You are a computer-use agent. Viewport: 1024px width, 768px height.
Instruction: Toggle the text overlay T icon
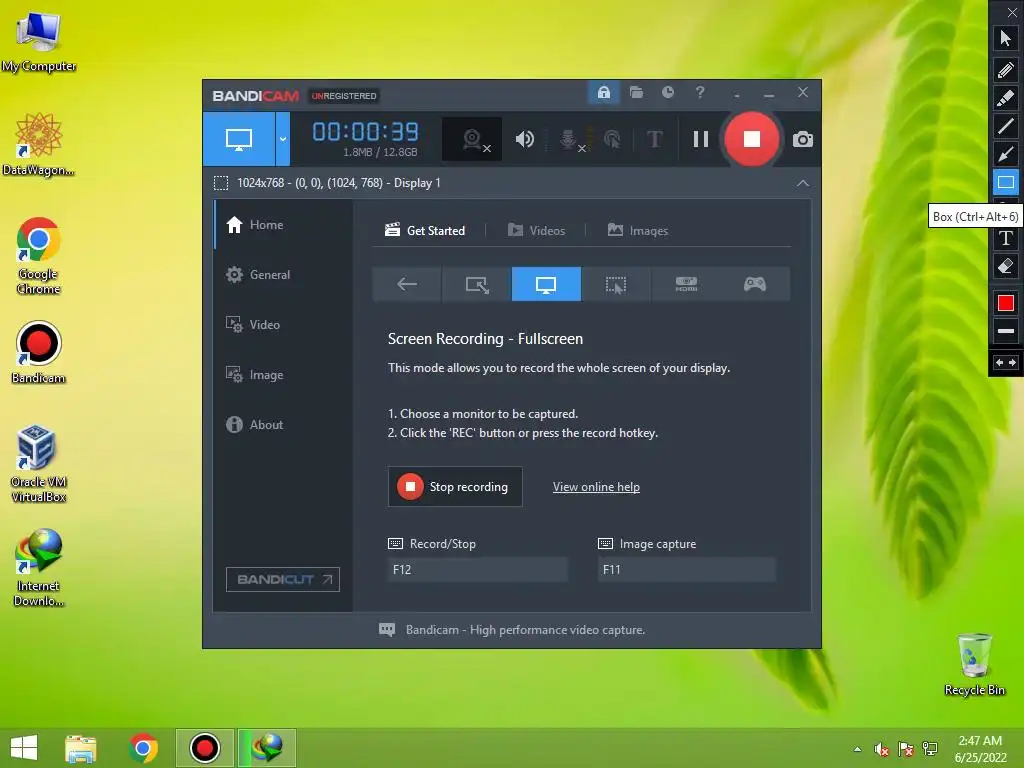654,139
